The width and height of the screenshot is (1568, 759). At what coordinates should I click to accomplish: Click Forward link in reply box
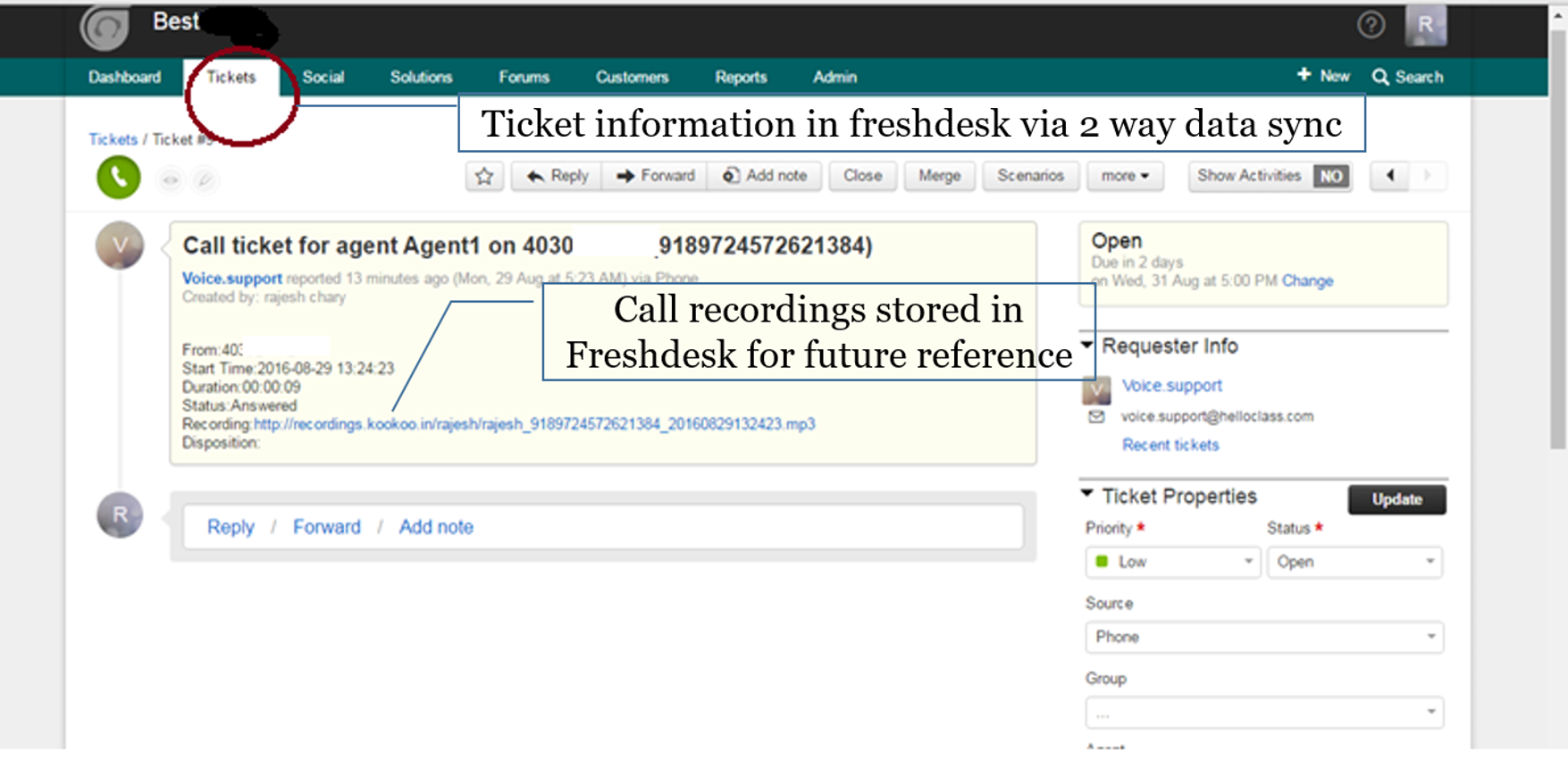(327, 527)
